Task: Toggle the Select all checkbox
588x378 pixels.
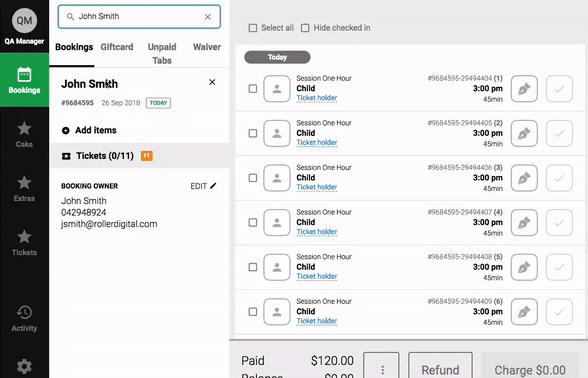Action: click(253, 28)
